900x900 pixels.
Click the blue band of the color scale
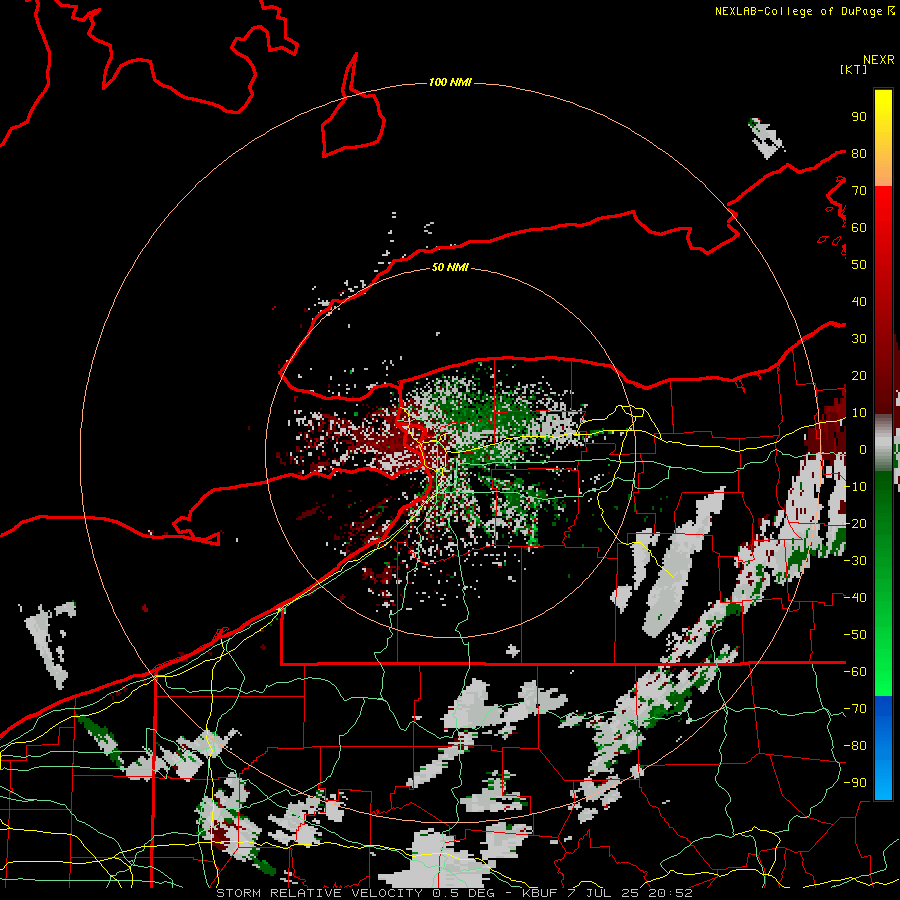click(x=883, y=747)
